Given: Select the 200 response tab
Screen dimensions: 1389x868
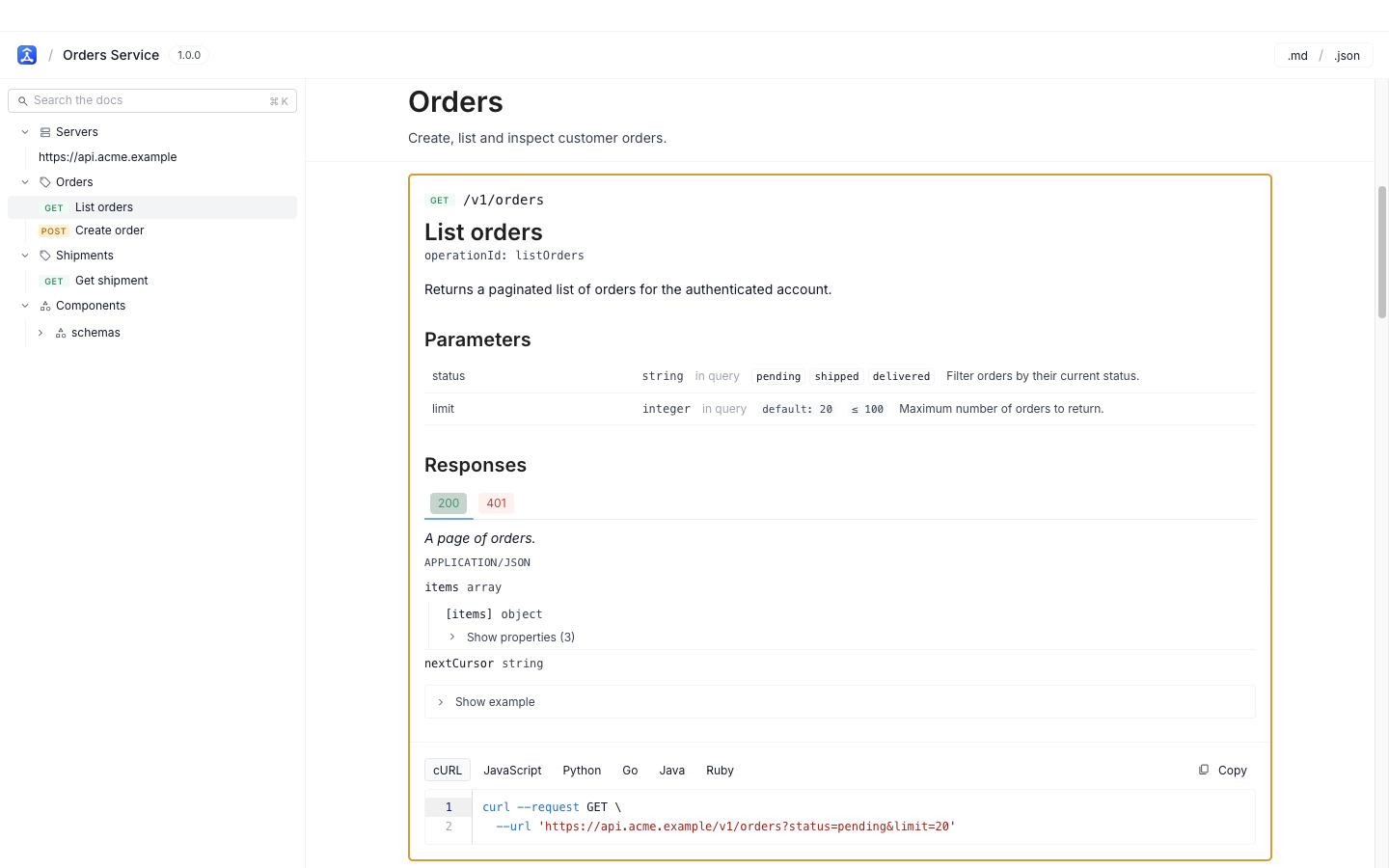Looking at the screenshot, I should [x=449, y=503].
